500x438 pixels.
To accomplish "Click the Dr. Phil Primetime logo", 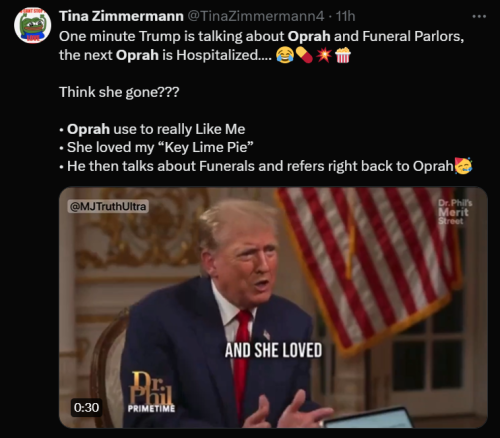I will click(x=151, y=392).
